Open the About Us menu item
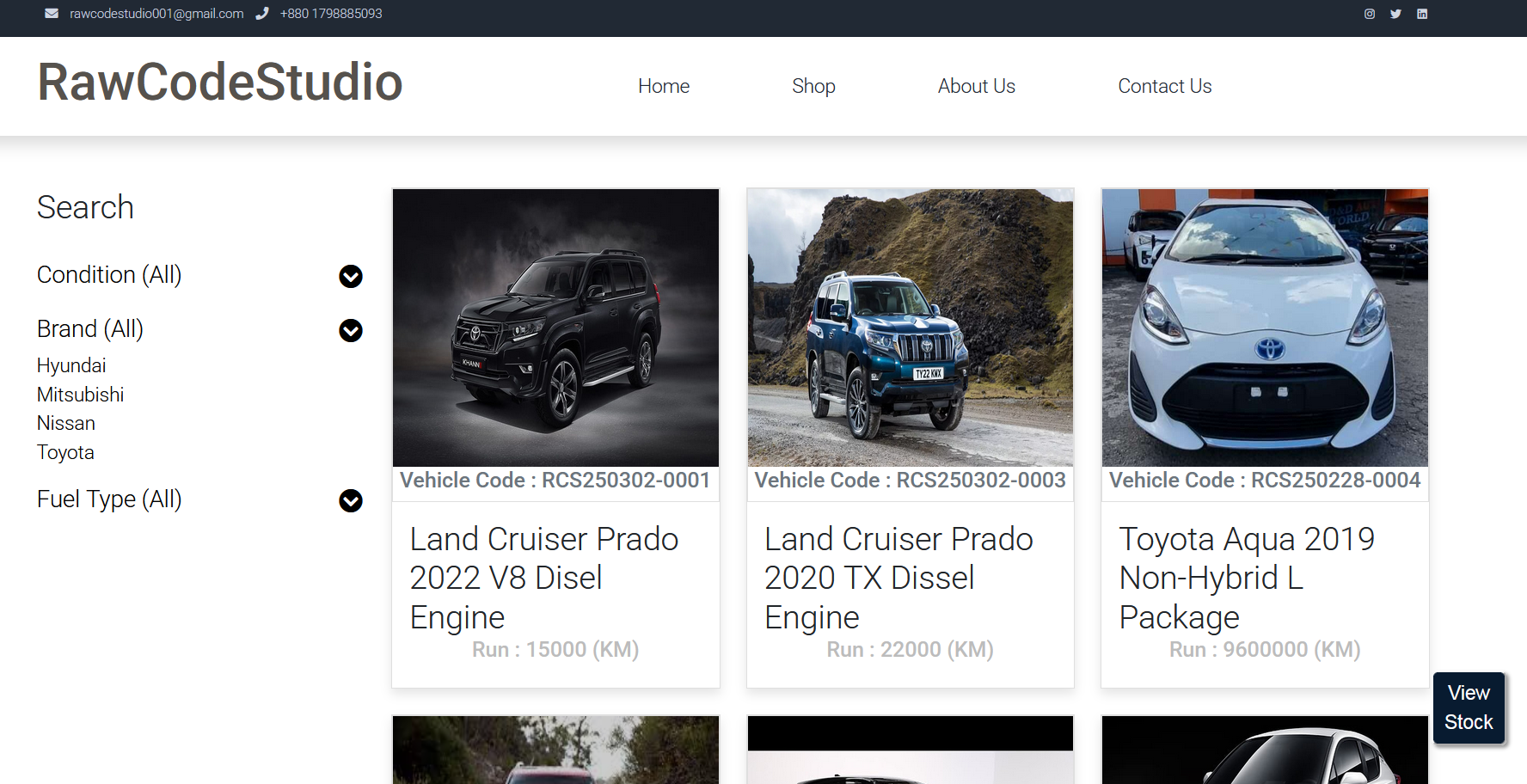 [977, 86]
